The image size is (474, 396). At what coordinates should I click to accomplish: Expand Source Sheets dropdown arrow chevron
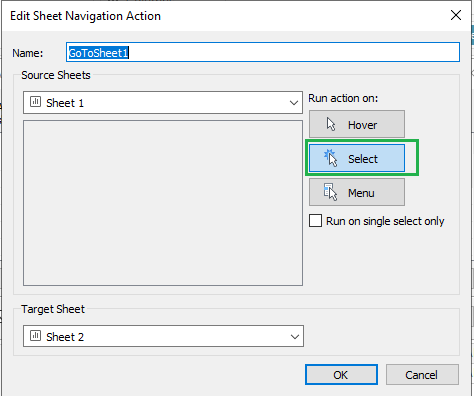click(x=294, y=103)
